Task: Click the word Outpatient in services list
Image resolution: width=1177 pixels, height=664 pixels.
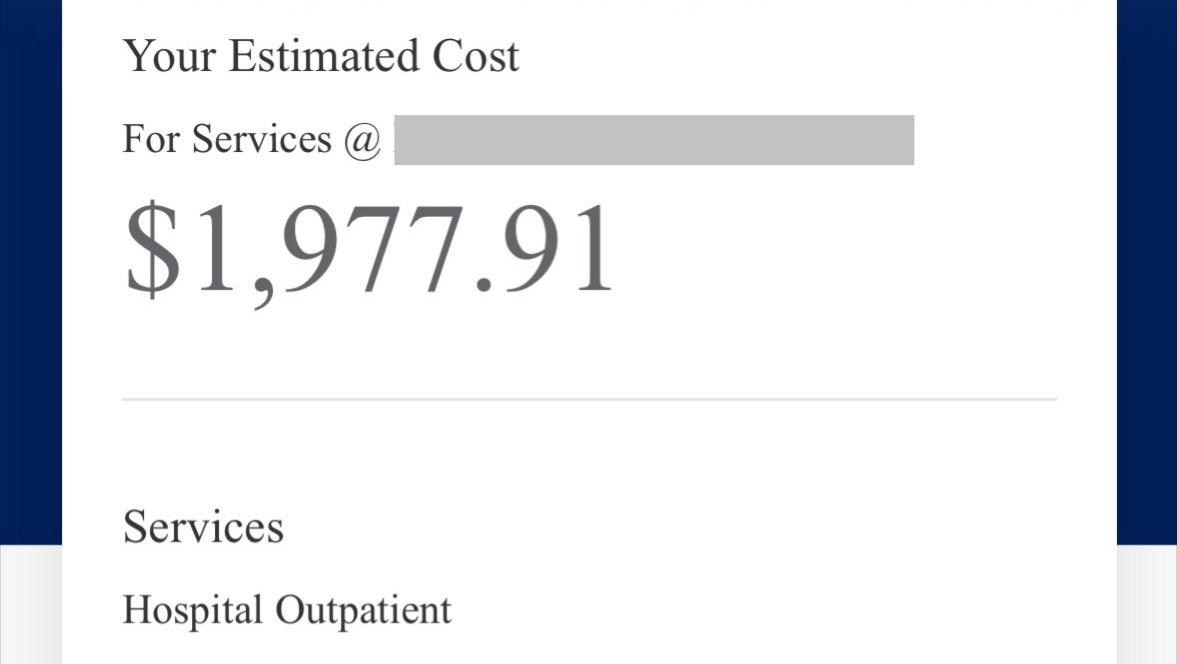Action: 363,611
